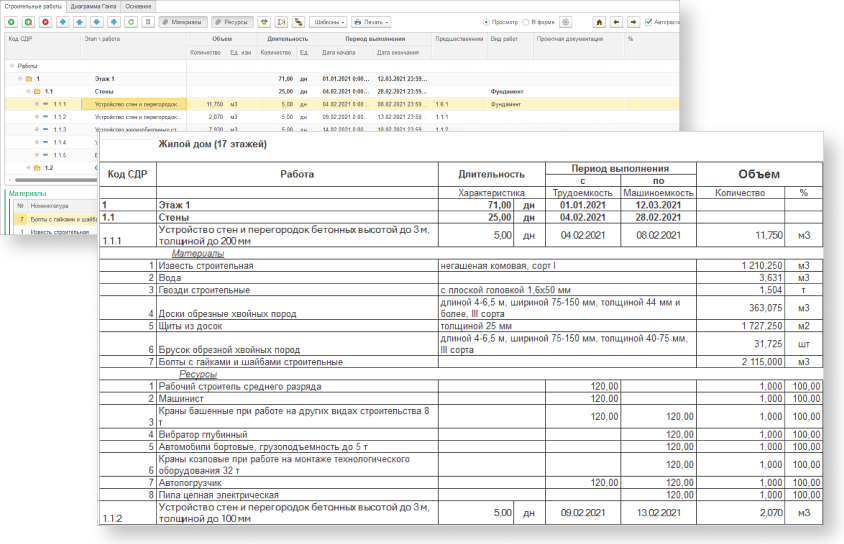Viewport: 844px width, 544px height.
Task: Click the home navigation icon
Action: coord(599,21)
